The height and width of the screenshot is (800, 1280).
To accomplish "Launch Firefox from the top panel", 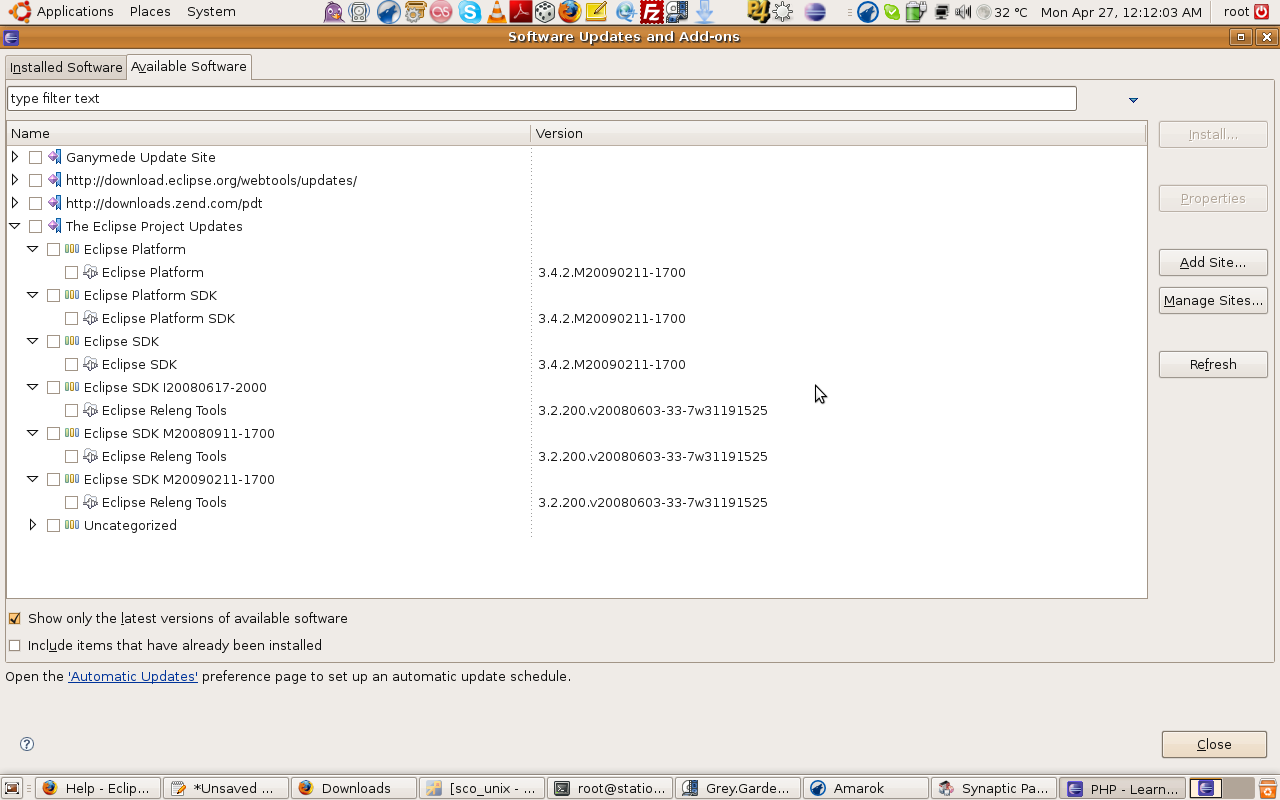I will pyautogui.click(x=570, y=12).
